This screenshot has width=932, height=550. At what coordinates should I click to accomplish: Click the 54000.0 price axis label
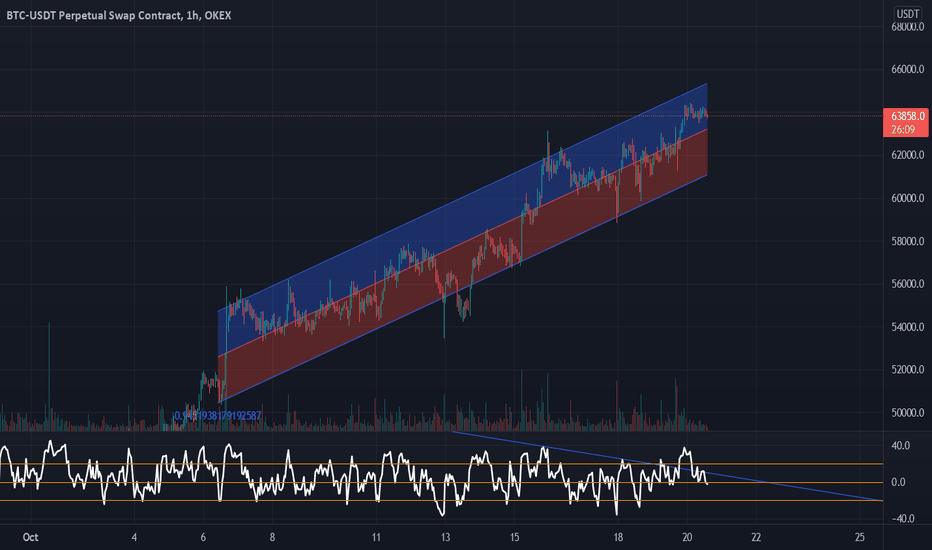[908, 327]
